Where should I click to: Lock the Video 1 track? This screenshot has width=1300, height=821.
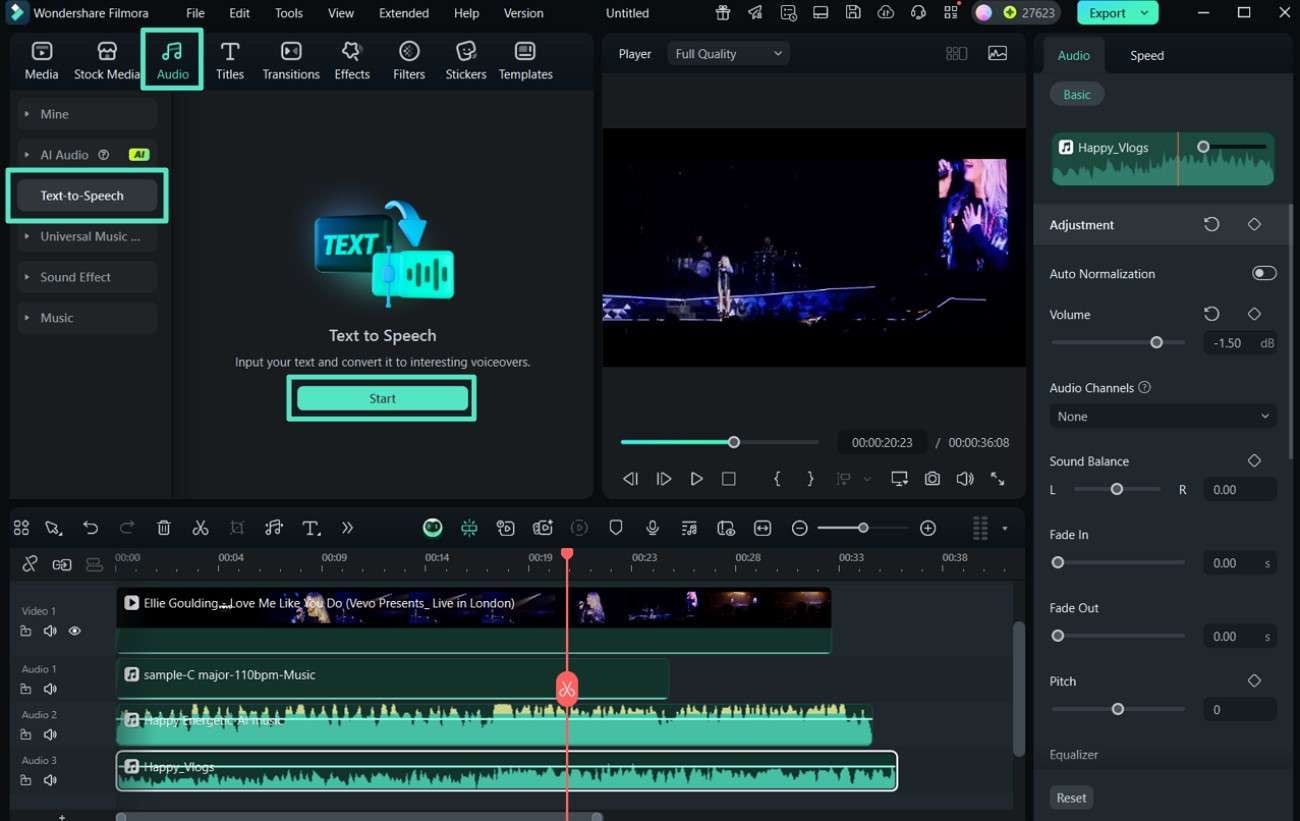26,631
